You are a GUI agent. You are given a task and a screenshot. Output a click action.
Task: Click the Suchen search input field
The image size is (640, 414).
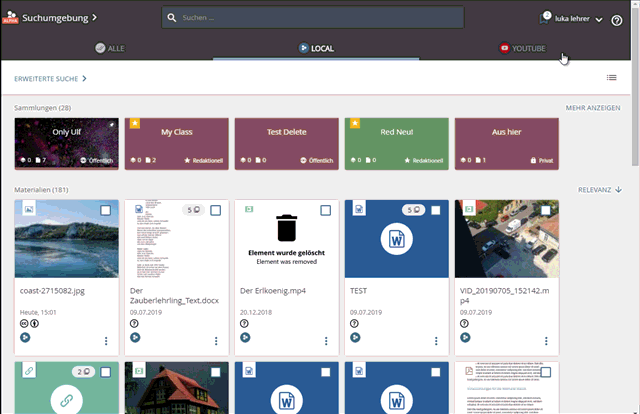318,17
